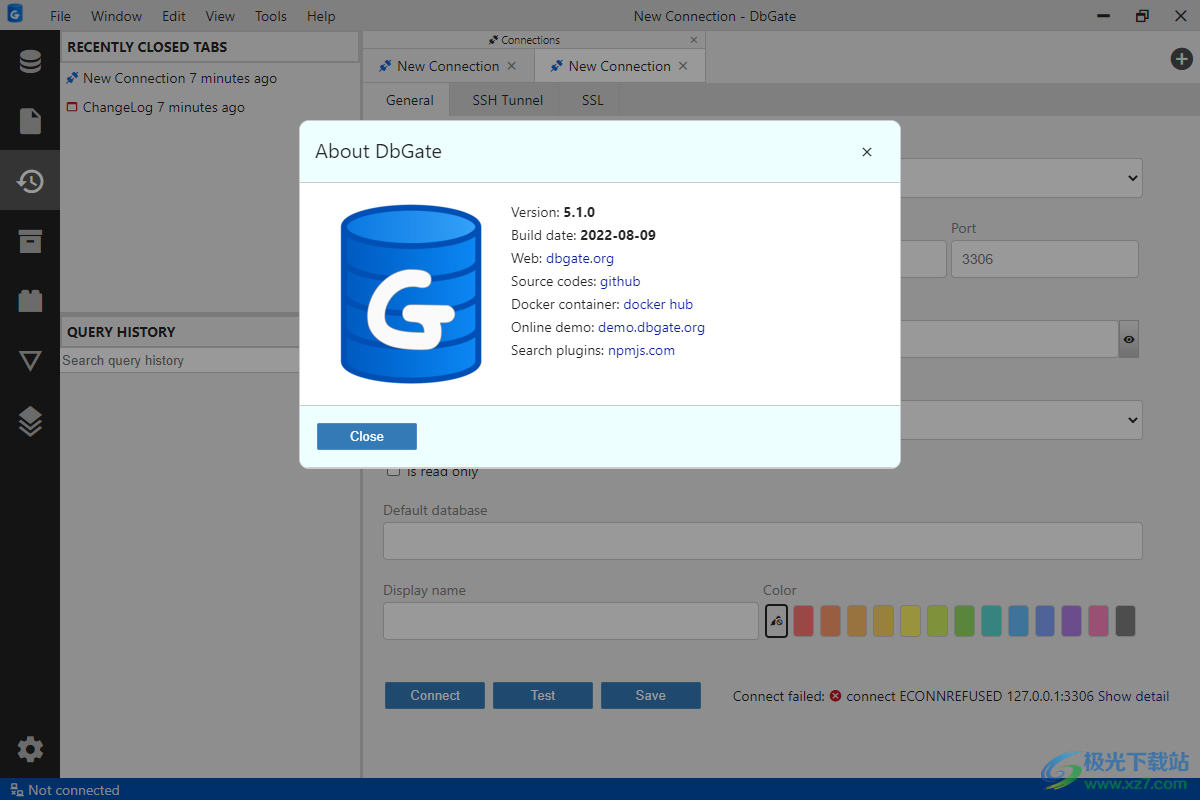Enable the 'Is read only' checkbox
This screenshot has width=1200, height=800.
point(393,471)
